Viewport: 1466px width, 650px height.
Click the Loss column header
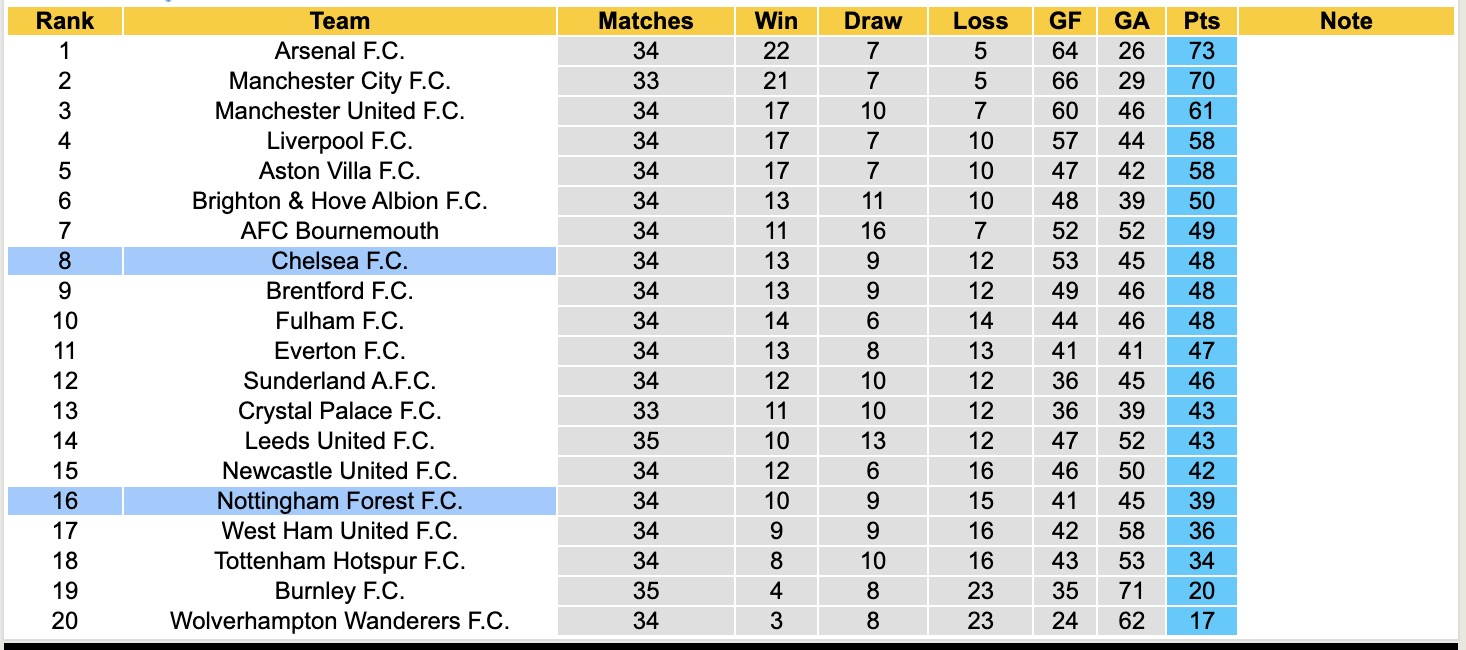click(980, 21)
